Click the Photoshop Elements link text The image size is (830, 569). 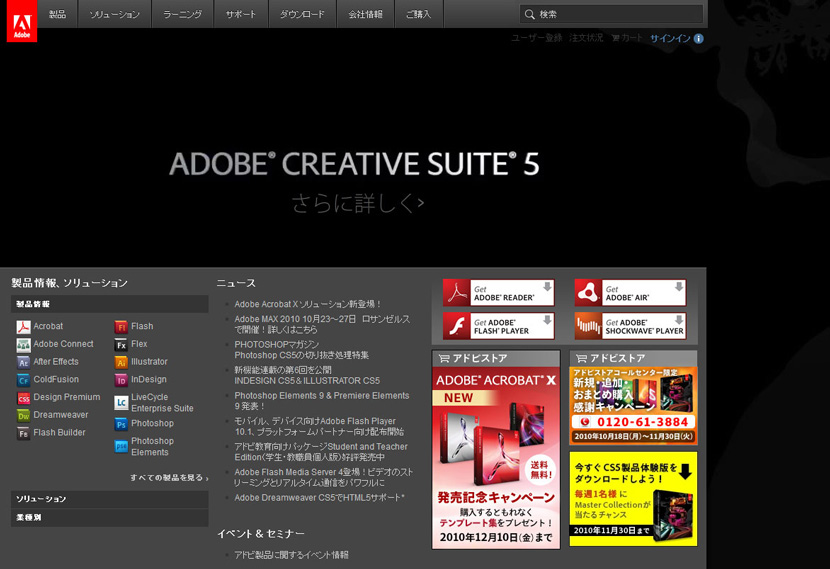152,447
